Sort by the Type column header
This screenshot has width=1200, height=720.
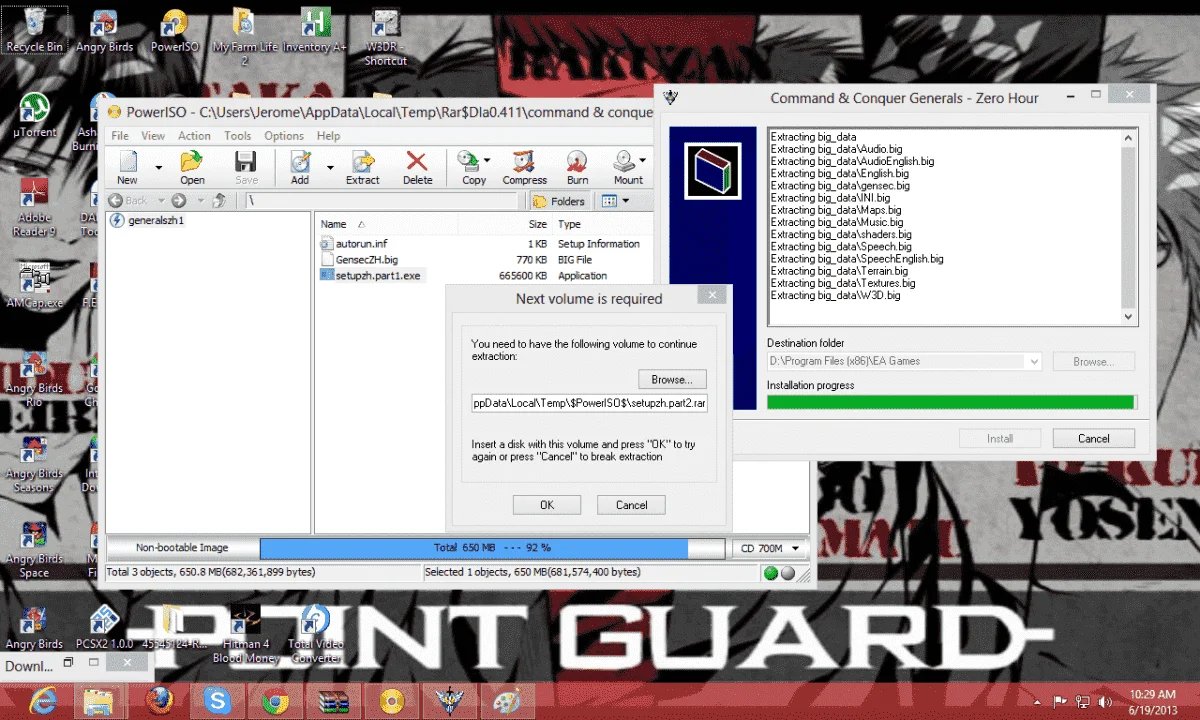point(600,224)
